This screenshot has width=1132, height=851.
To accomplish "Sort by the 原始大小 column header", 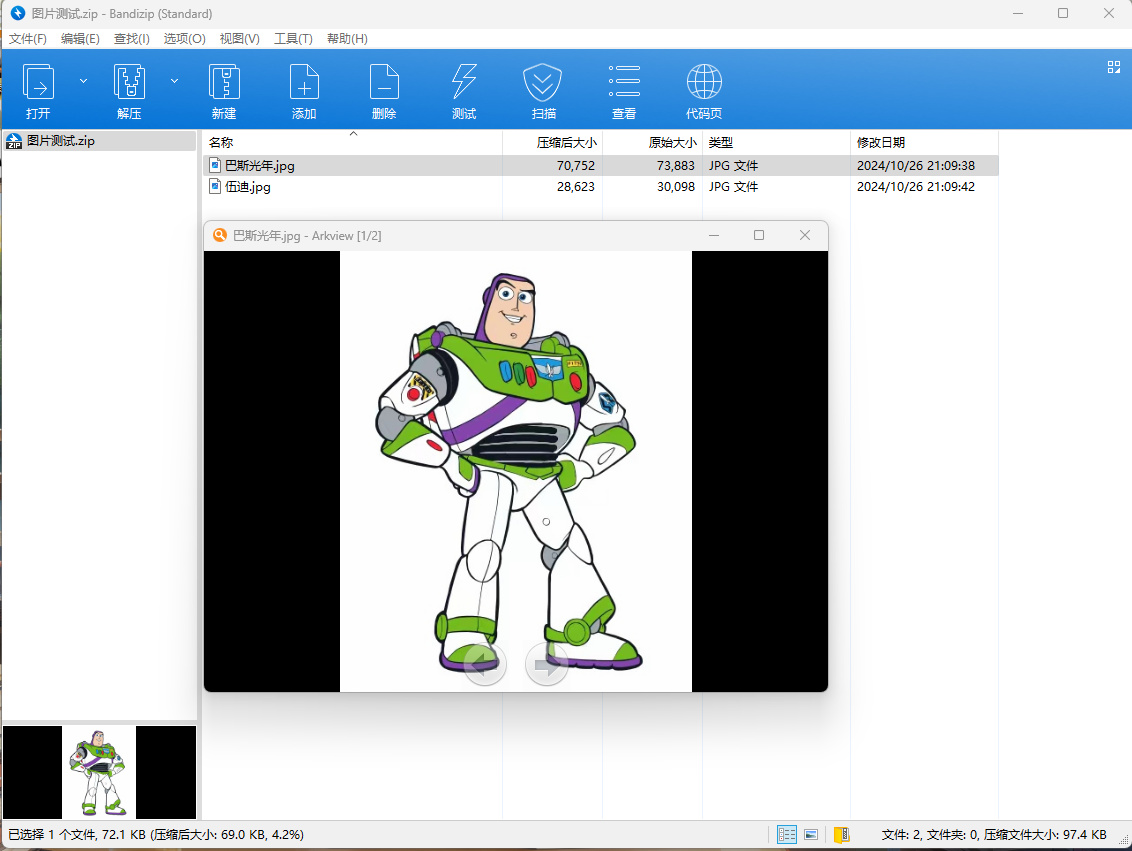I will (x=652, y=142).
